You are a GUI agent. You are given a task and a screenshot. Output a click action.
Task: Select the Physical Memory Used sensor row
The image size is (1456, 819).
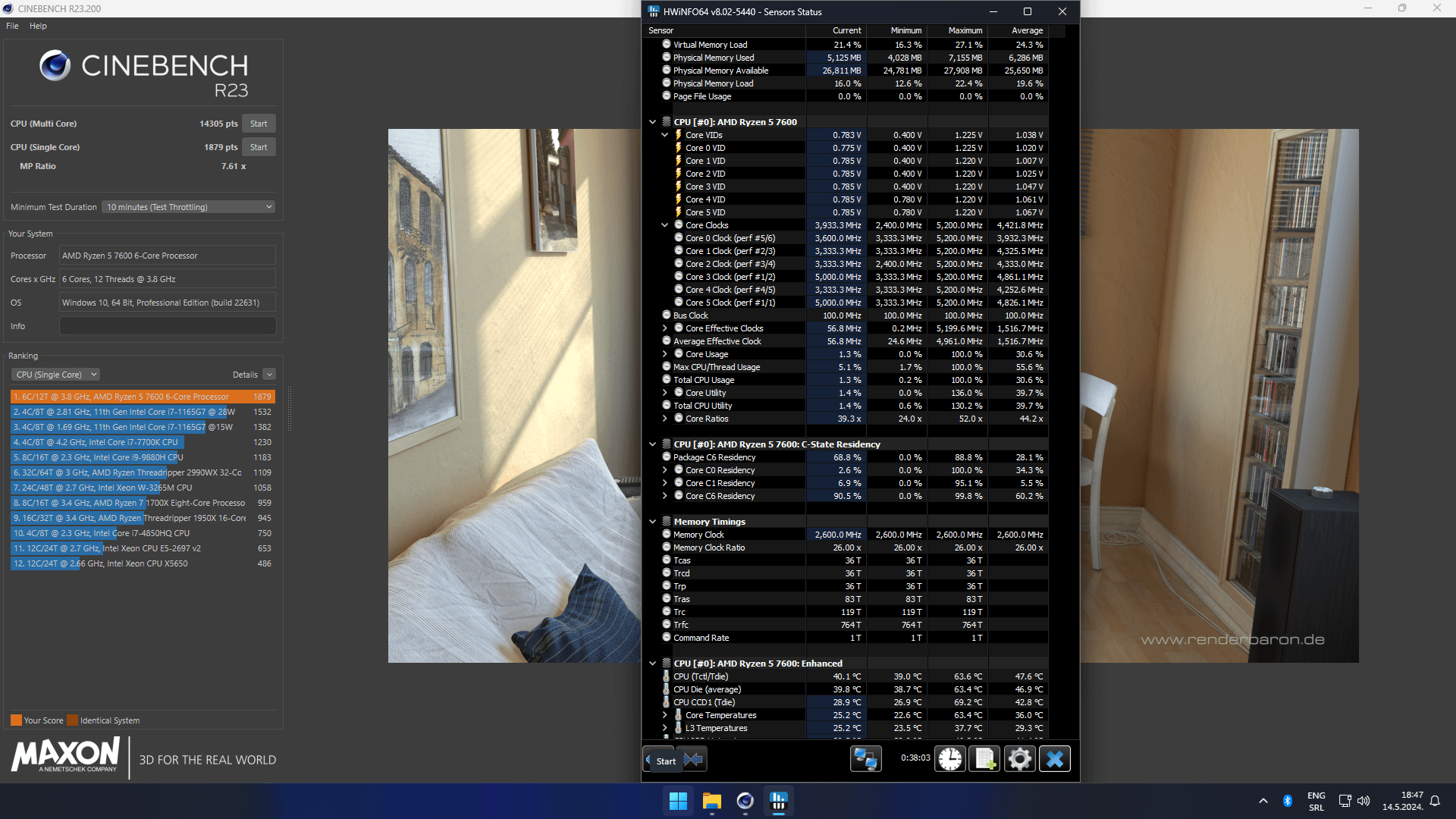coord(846,58)
